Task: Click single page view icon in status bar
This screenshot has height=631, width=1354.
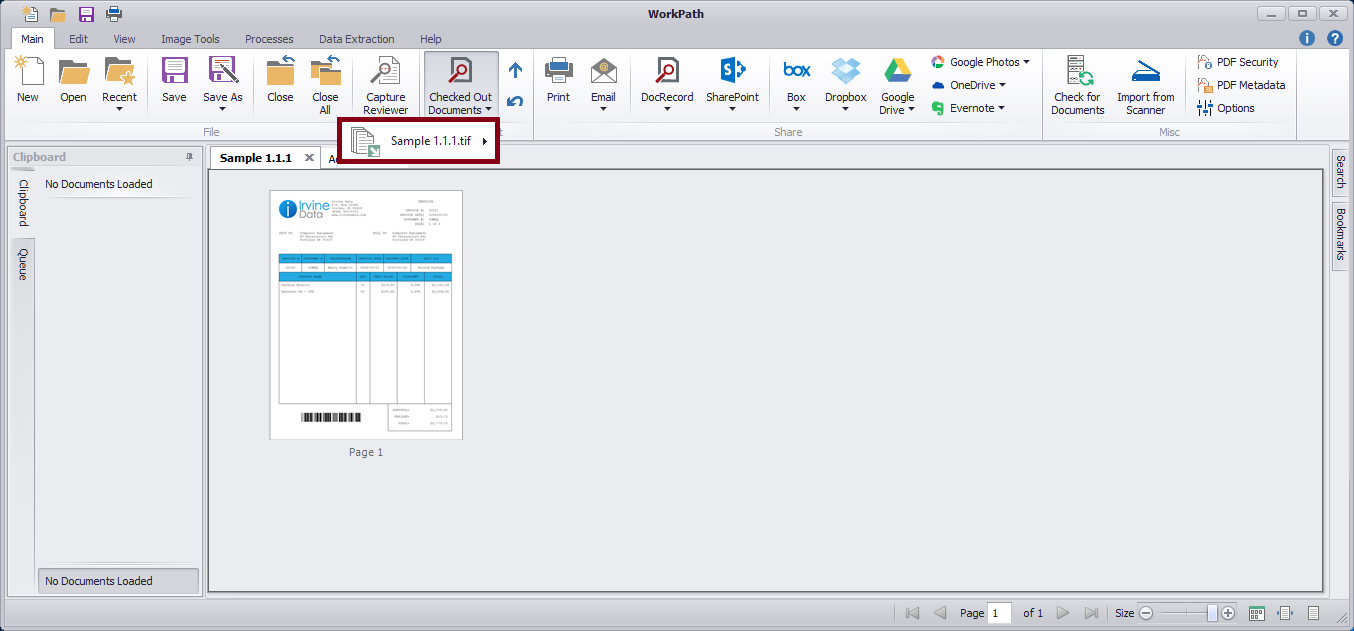Action: (1315, 613)
